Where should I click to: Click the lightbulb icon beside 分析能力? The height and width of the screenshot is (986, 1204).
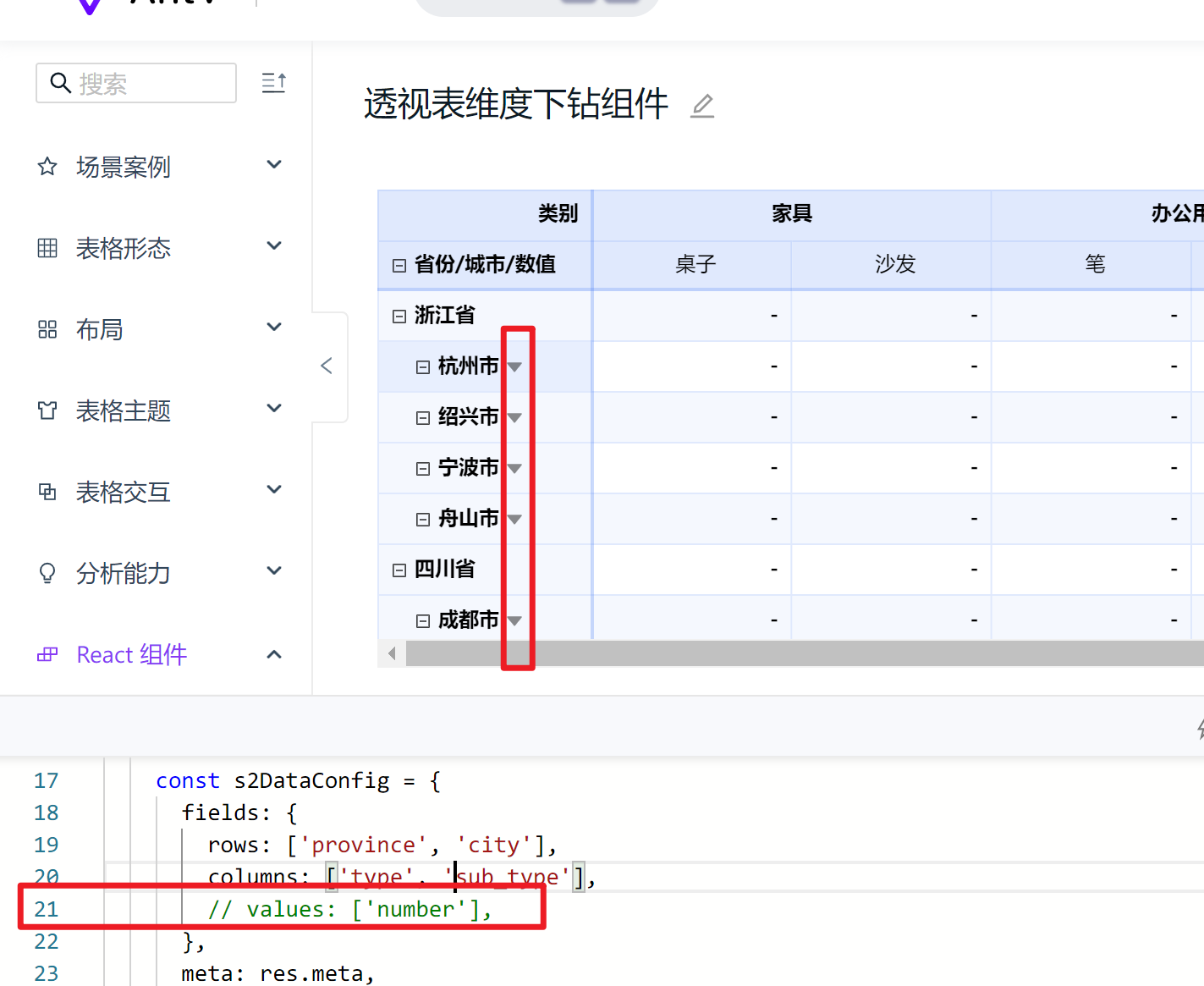[47, 573]
